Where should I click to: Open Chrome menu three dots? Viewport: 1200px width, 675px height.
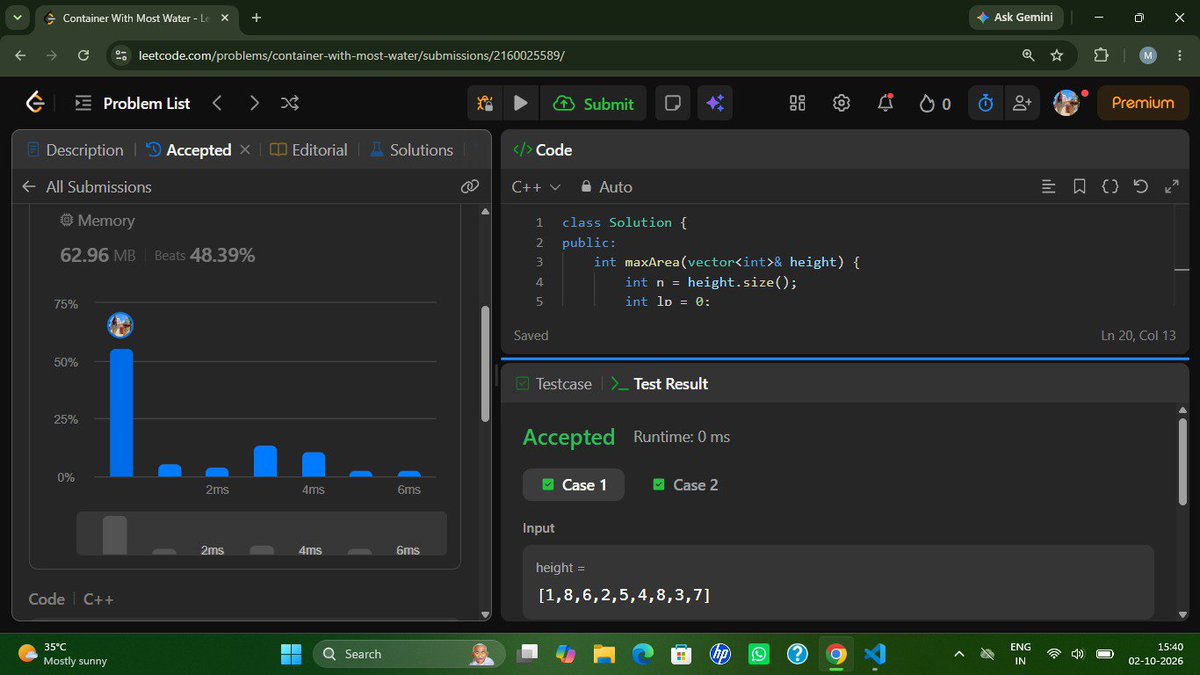point(1179,55)
